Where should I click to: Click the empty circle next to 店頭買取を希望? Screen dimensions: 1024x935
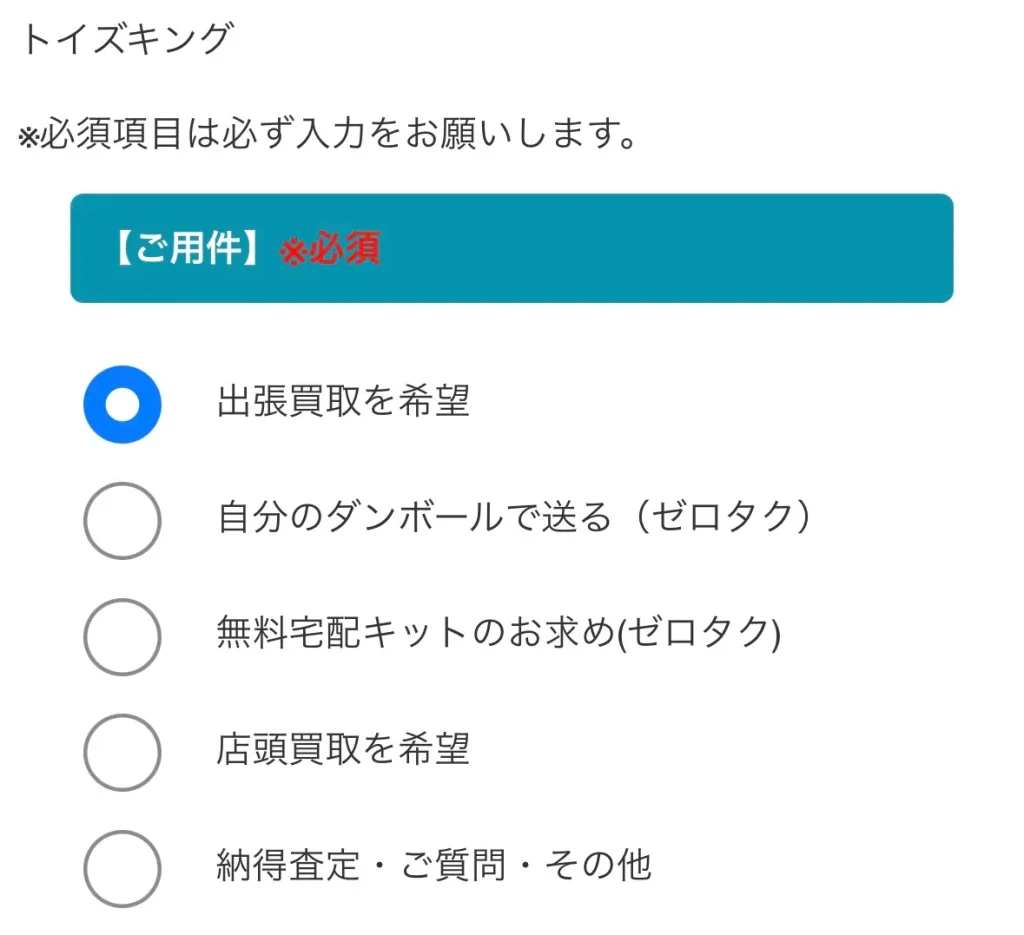[x=122, y=754]
